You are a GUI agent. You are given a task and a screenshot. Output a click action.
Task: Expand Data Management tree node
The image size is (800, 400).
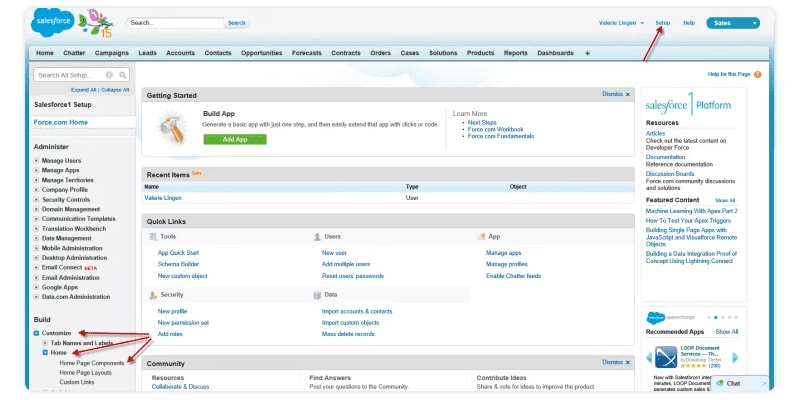pyautogui.click(x=36, y=238)
